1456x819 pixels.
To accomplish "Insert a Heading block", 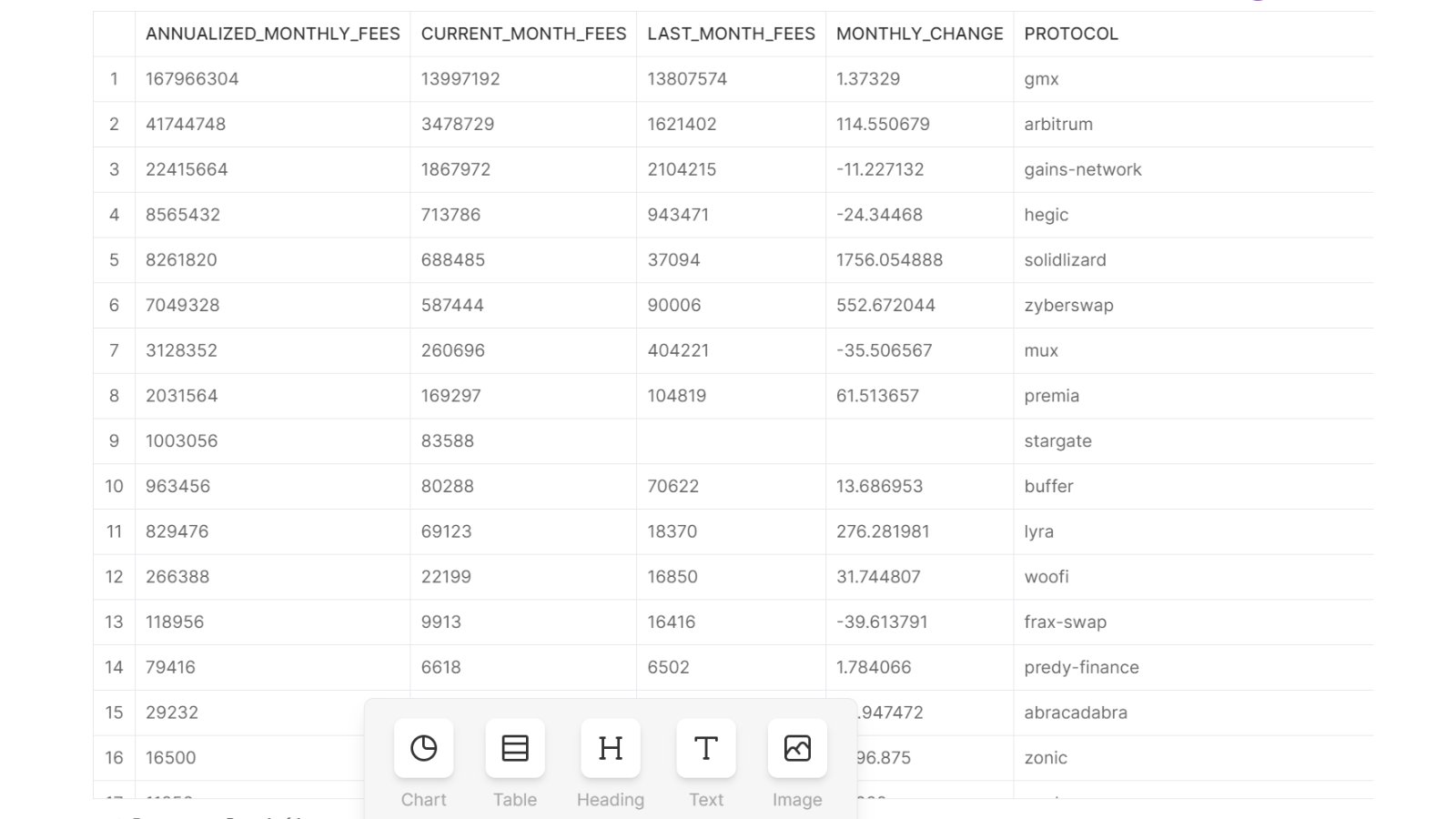I will pos(611,749).
